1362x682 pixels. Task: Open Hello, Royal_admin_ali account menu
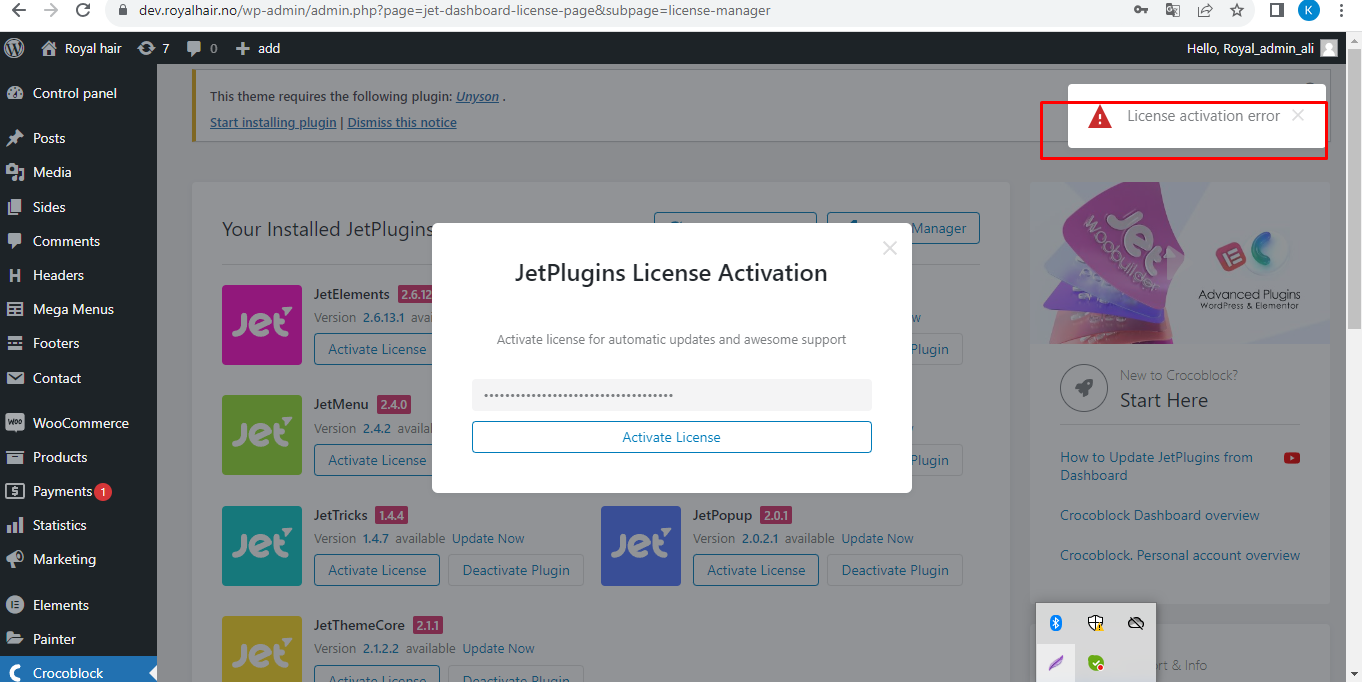[1261, 48]
